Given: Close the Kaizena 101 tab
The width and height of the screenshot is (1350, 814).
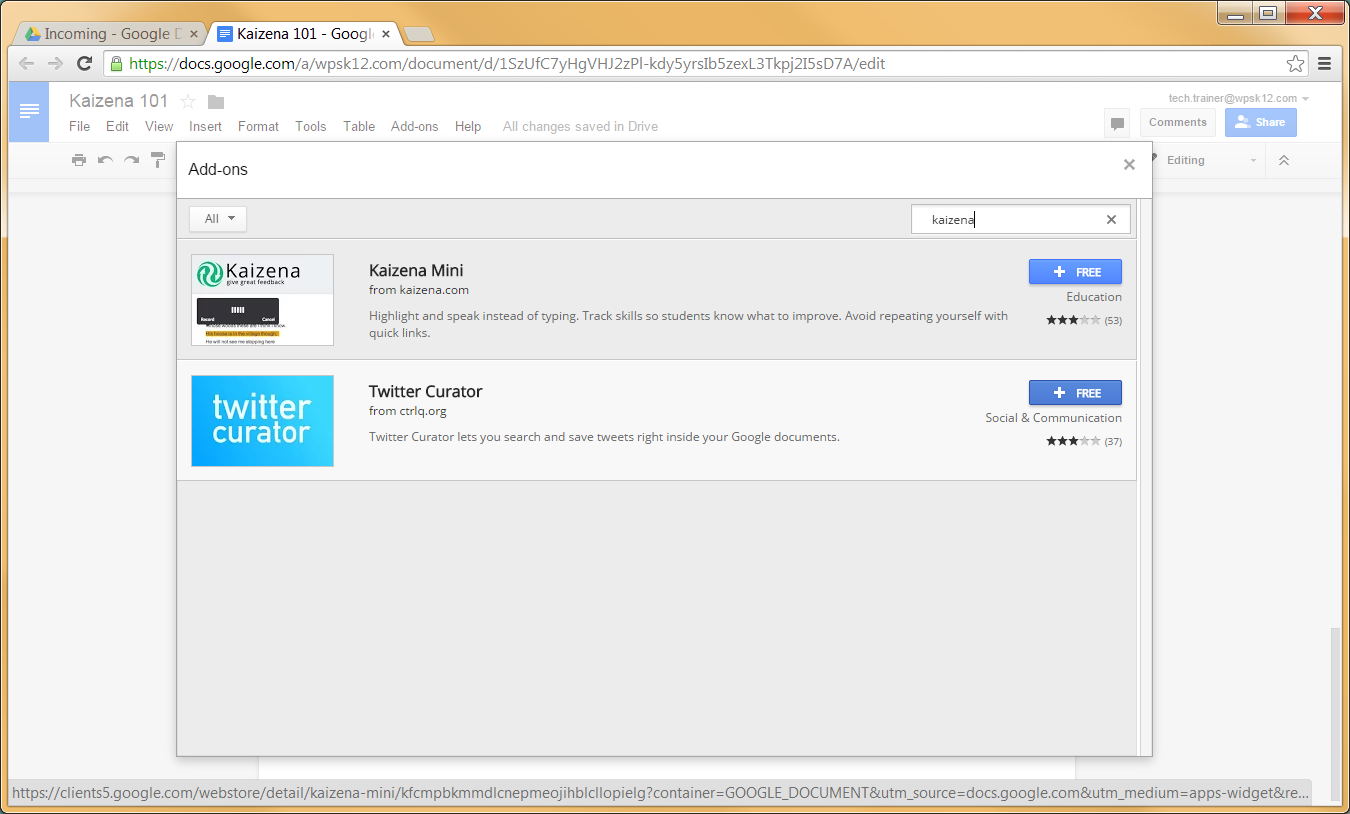Looking at the screenshot, I should pyautogui.click(x=388, y=34).
